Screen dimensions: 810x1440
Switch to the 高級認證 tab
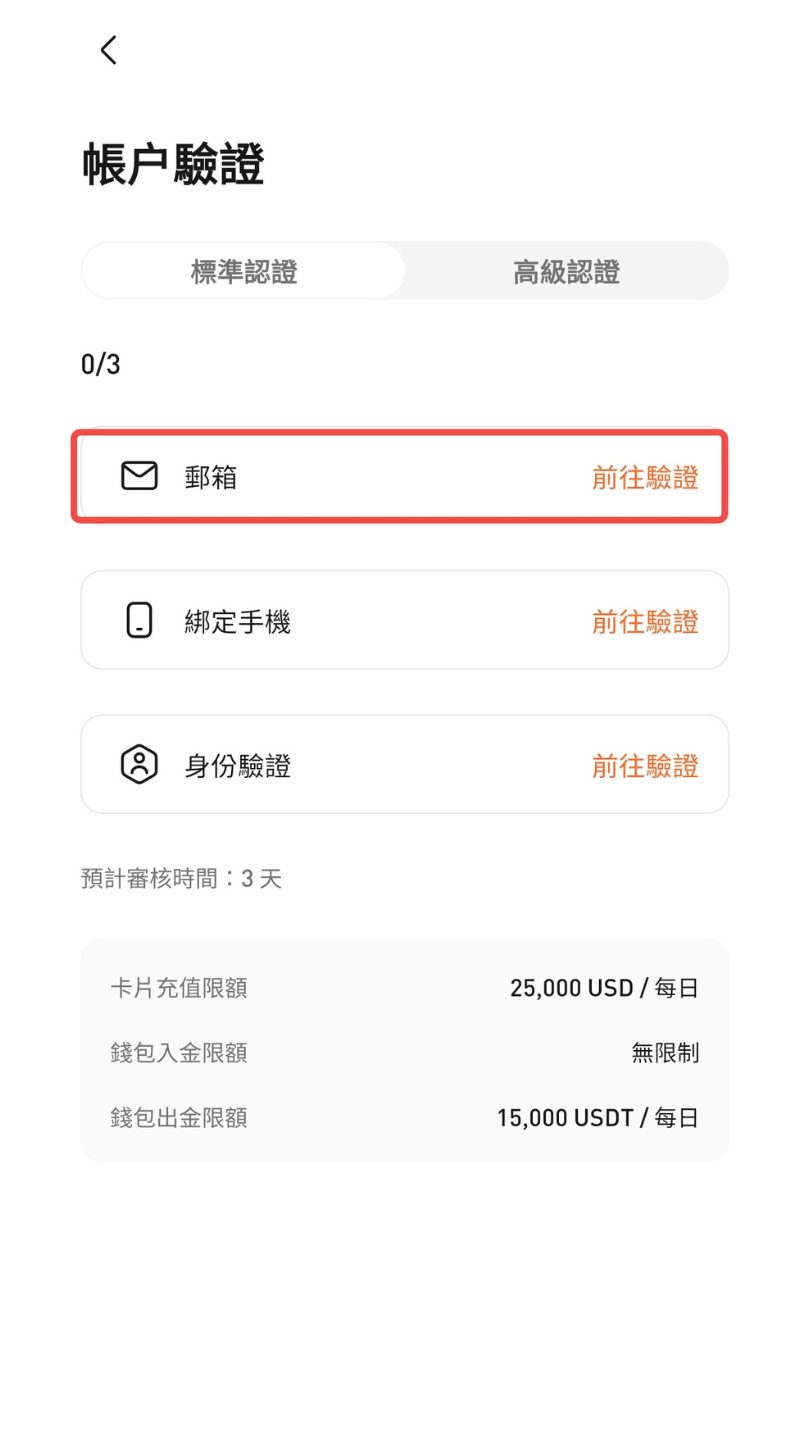[566, 271]
